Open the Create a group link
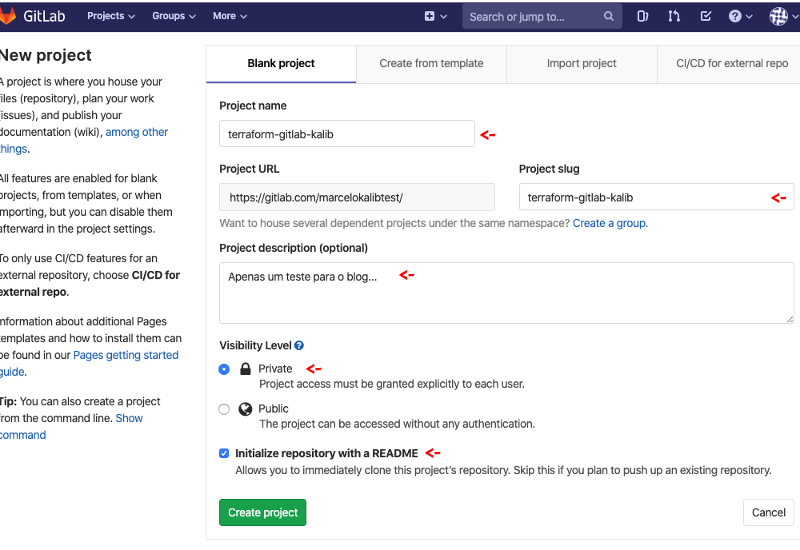The height and width of the screenshot is (550, 800). point(610,223)
